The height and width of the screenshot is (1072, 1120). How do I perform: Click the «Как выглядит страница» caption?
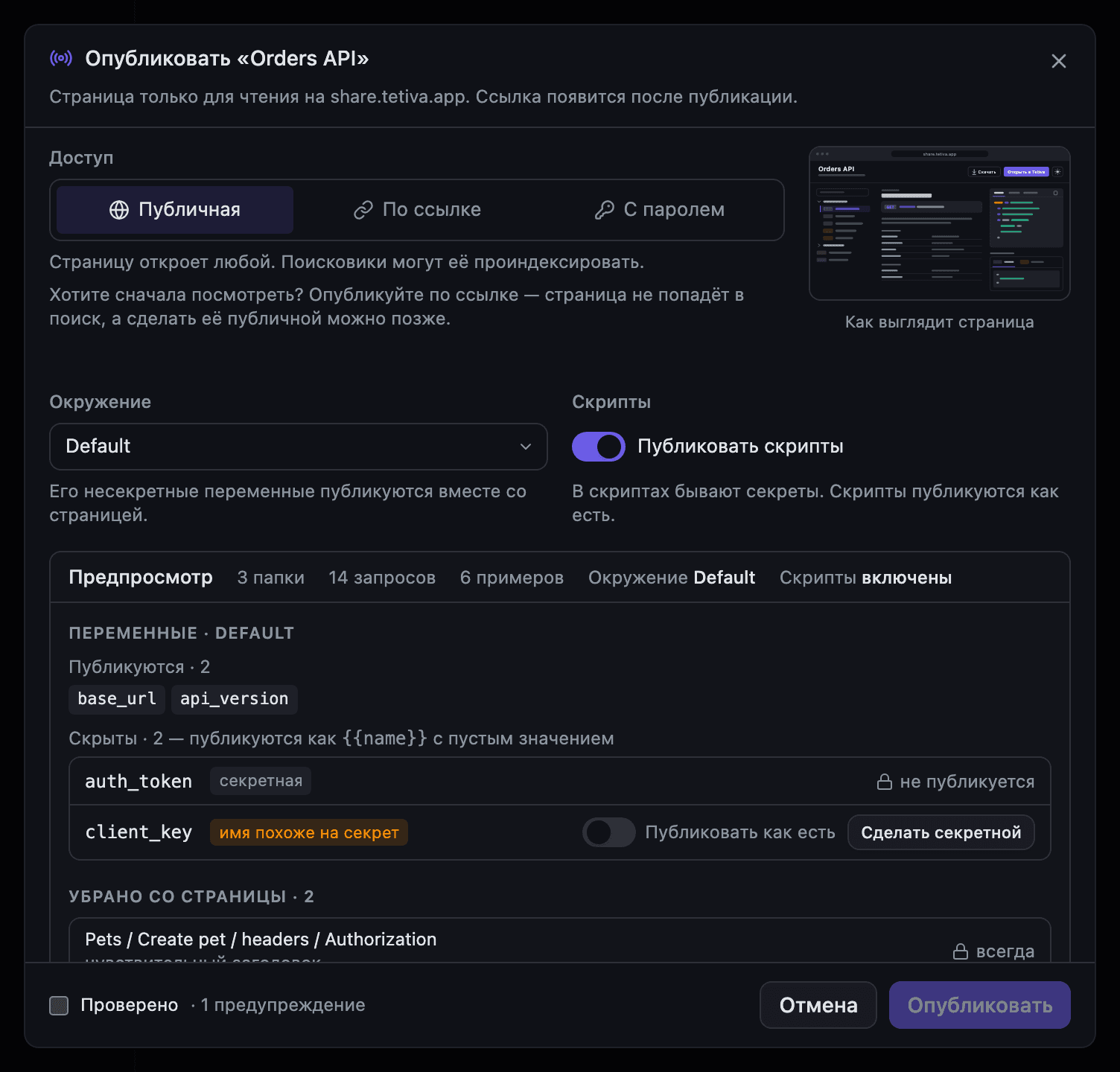(939, 322)
